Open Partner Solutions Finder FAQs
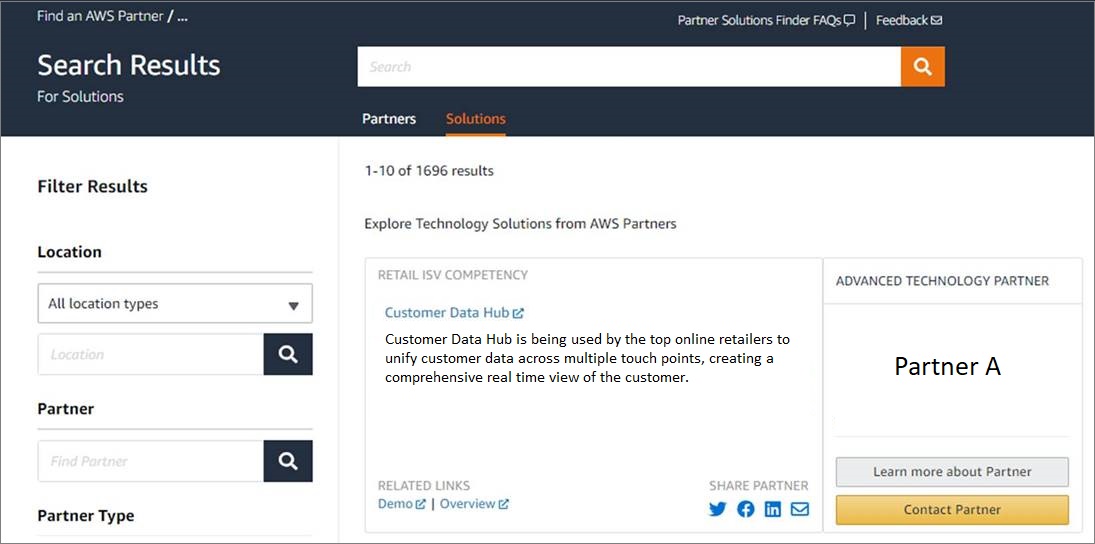The image size is (1095, 544). 759,20
